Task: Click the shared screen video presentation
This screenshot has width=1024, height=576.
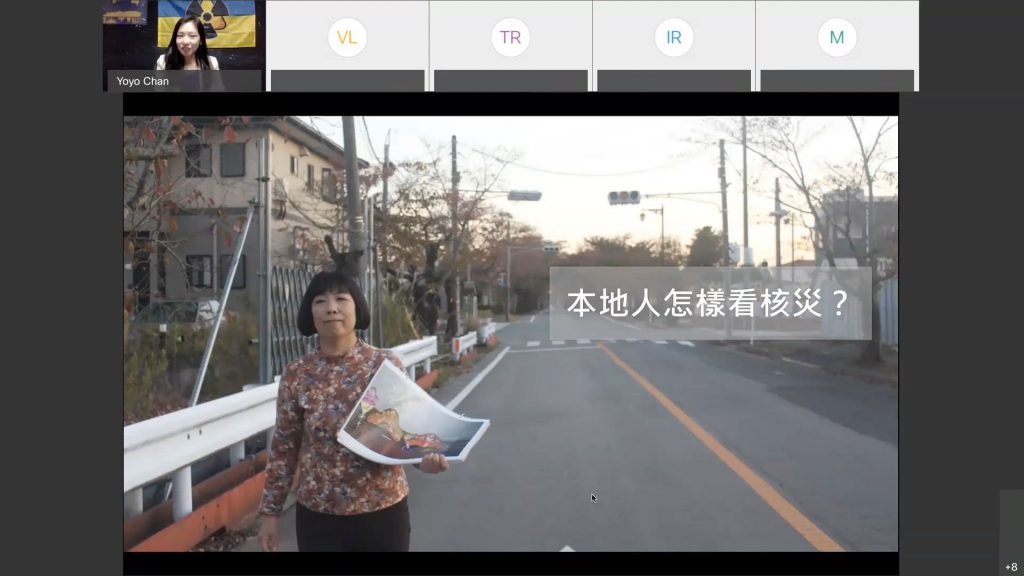Action: click(511, 334)
